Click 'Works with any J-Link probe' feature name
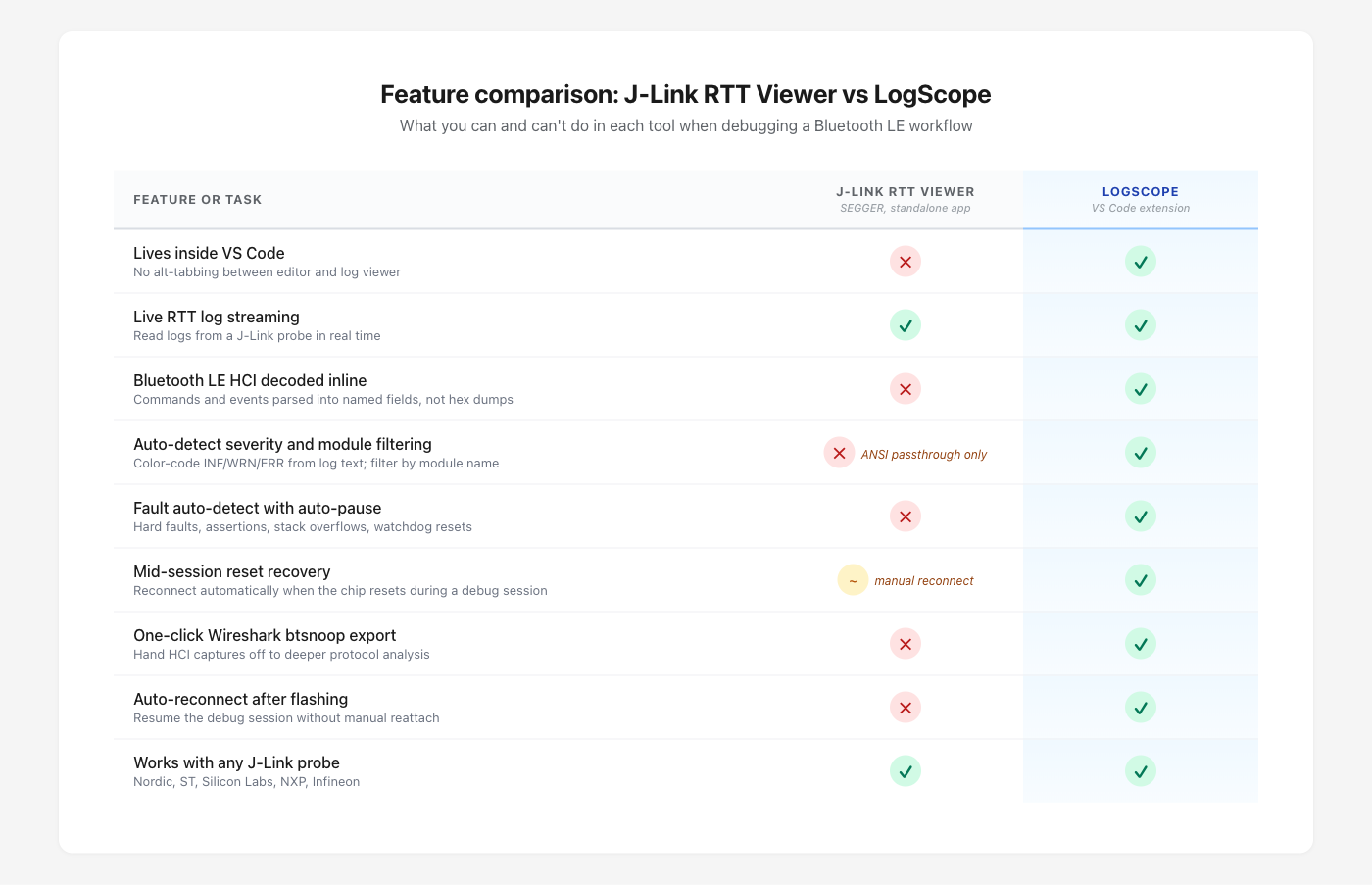1372x885 pixels. [236, 762]
